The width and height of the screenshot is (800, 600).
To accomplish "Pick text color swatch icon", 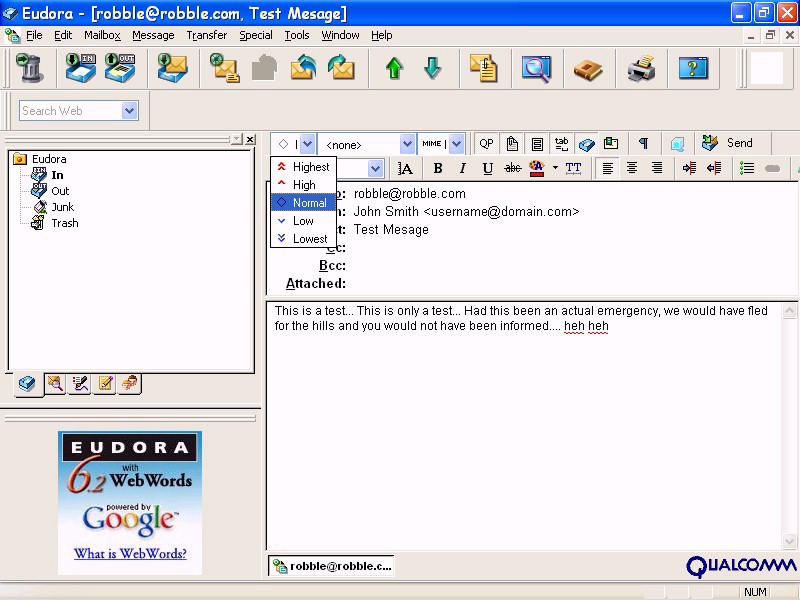I will click(537, 168).
